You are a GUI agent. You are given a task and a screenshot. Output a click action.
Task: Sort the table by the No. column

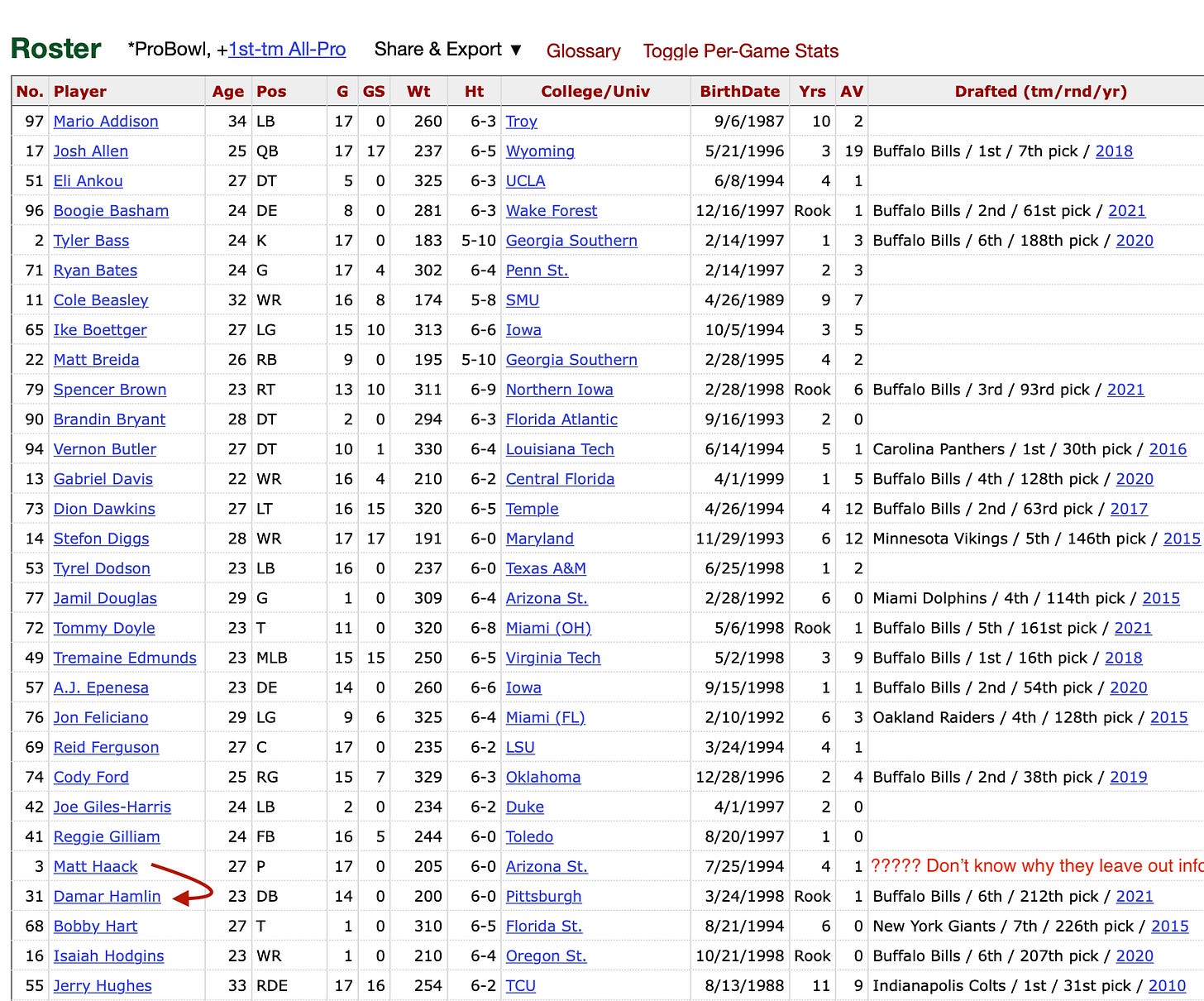(x=30, y=91)
